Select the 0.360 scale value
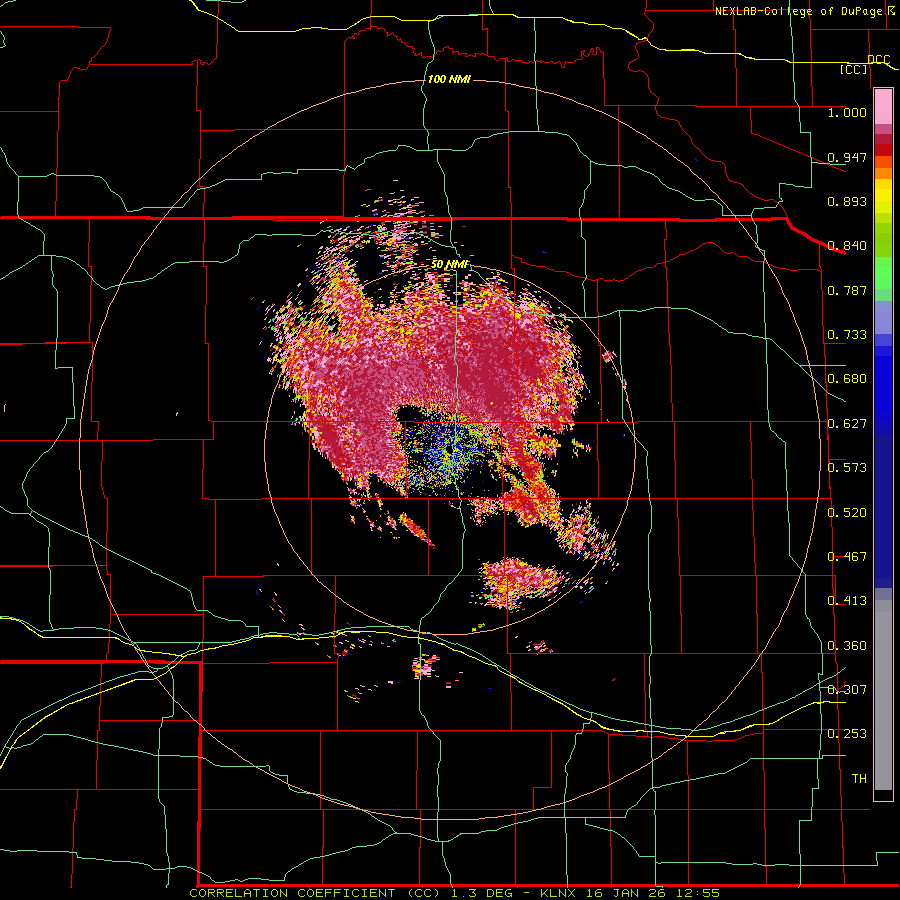The height and width of the screenshot is (900, 900). click(x=847, y=646)
